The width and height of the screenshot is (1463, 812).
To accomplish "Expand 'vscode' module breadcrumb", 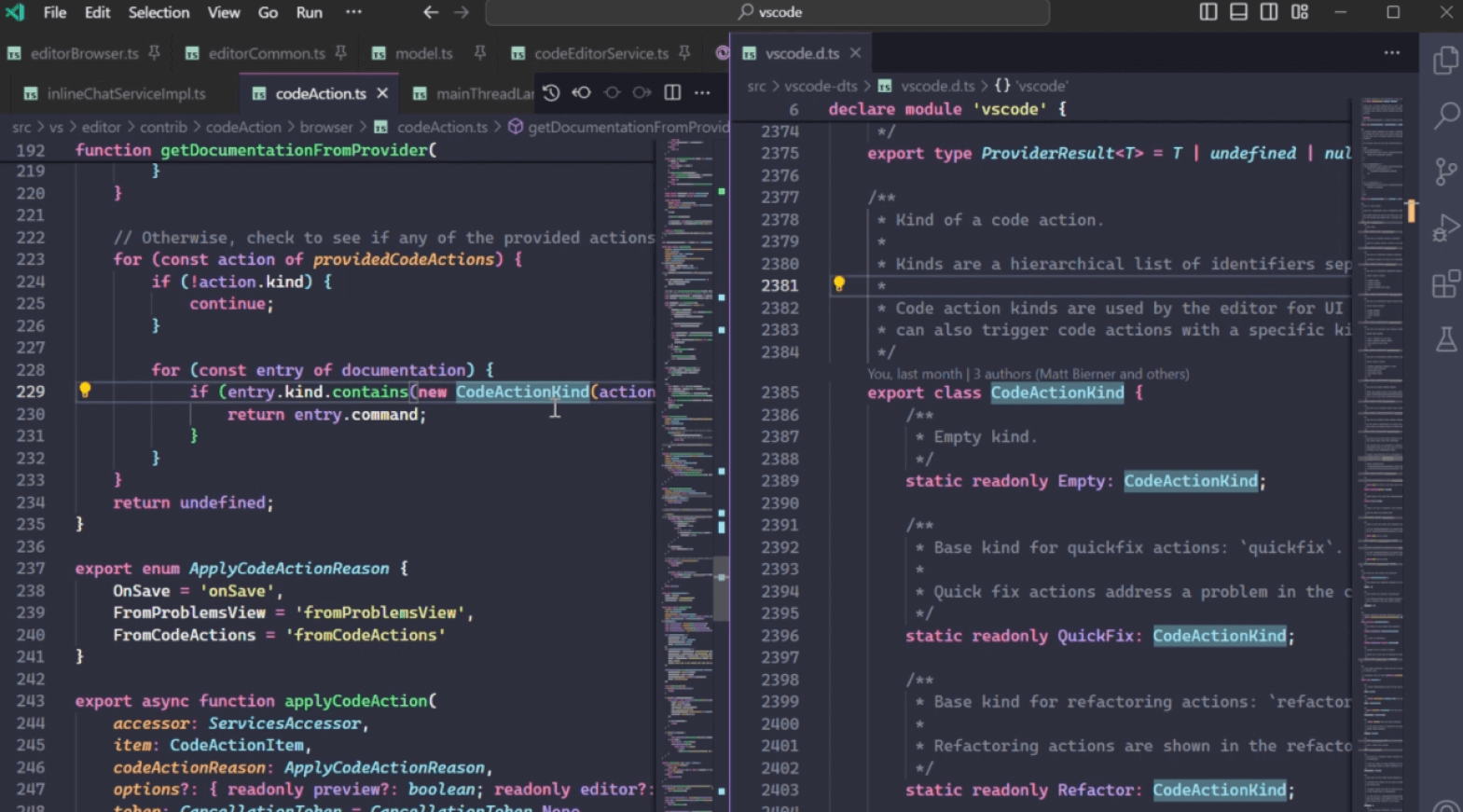I will coord(1030,86).
